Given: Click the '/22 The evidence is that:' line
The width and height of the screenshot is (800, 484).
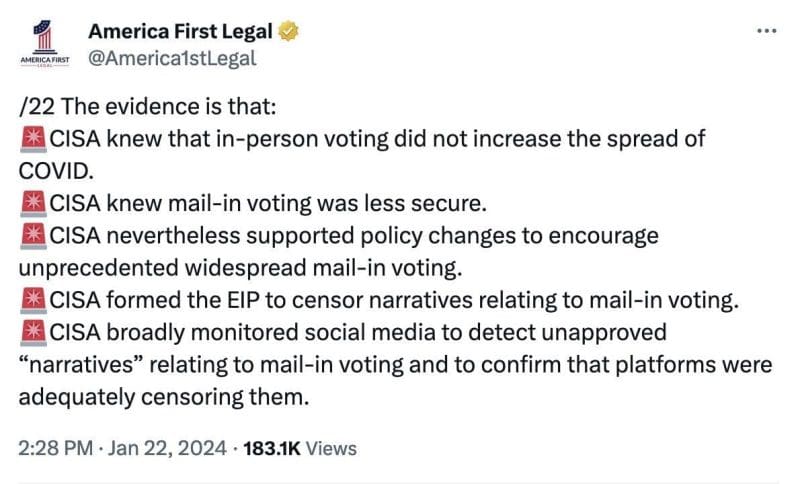Looking at the screenshot, I should (x=128, y=107).
